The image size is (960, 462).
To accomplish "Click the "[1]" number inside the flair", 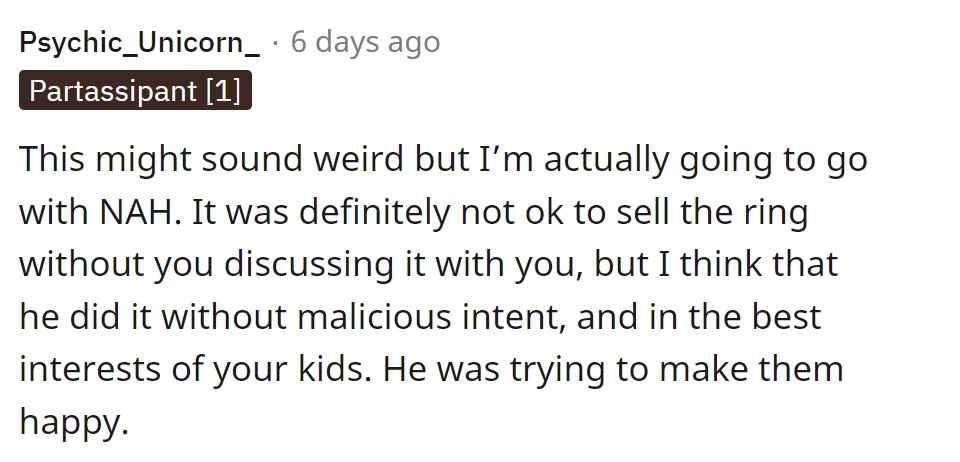I will tap(223, 91).
